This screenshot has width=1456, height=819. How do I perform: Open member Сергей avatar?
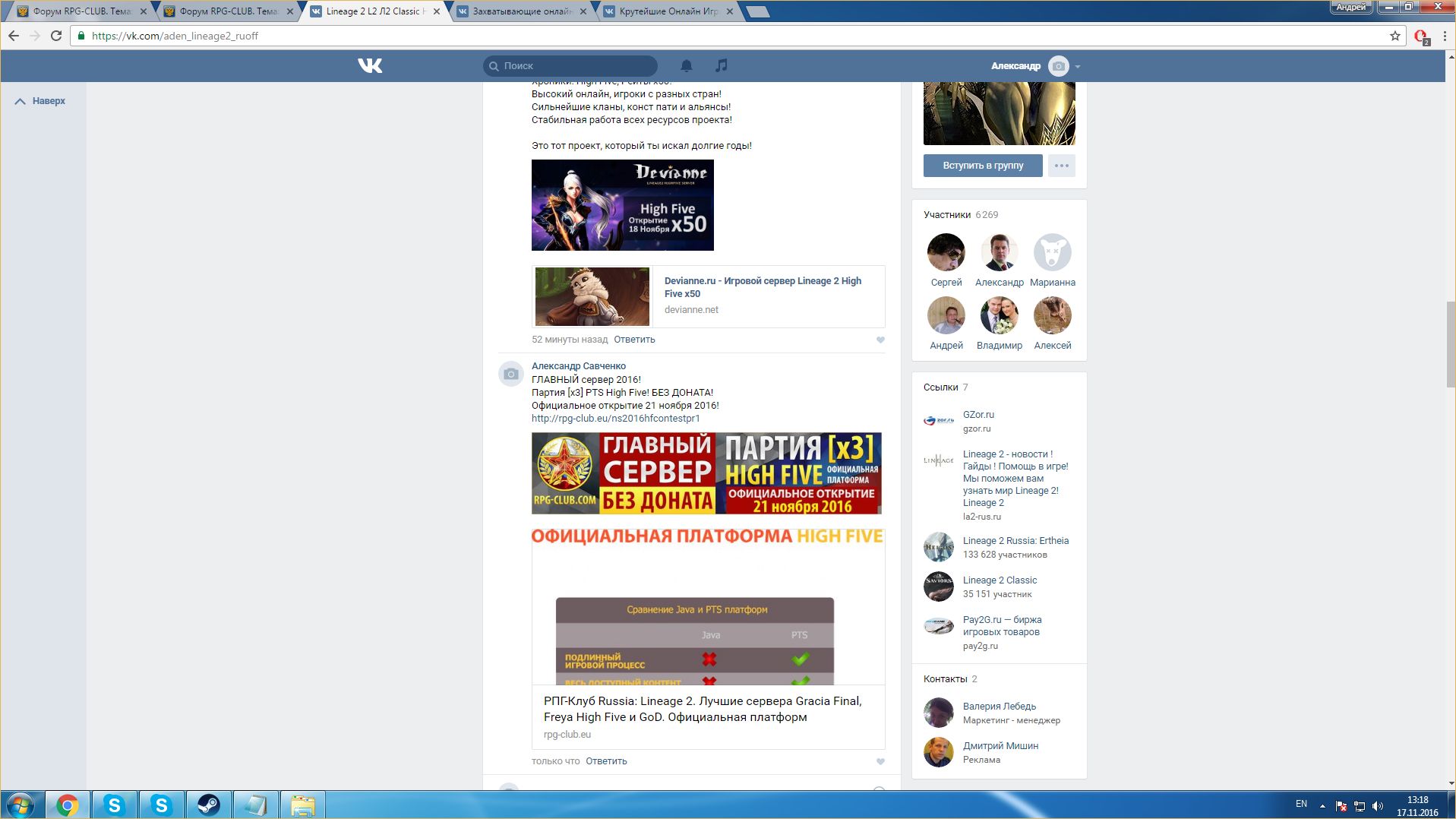coord(946,252)
